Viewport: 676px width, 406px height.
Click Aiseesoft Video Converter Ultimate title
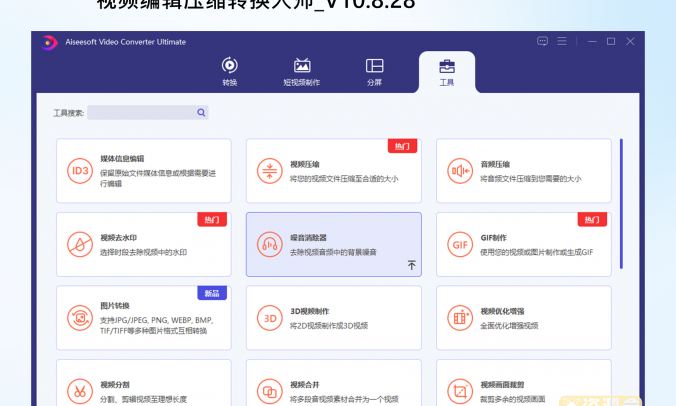coord(125,42)
